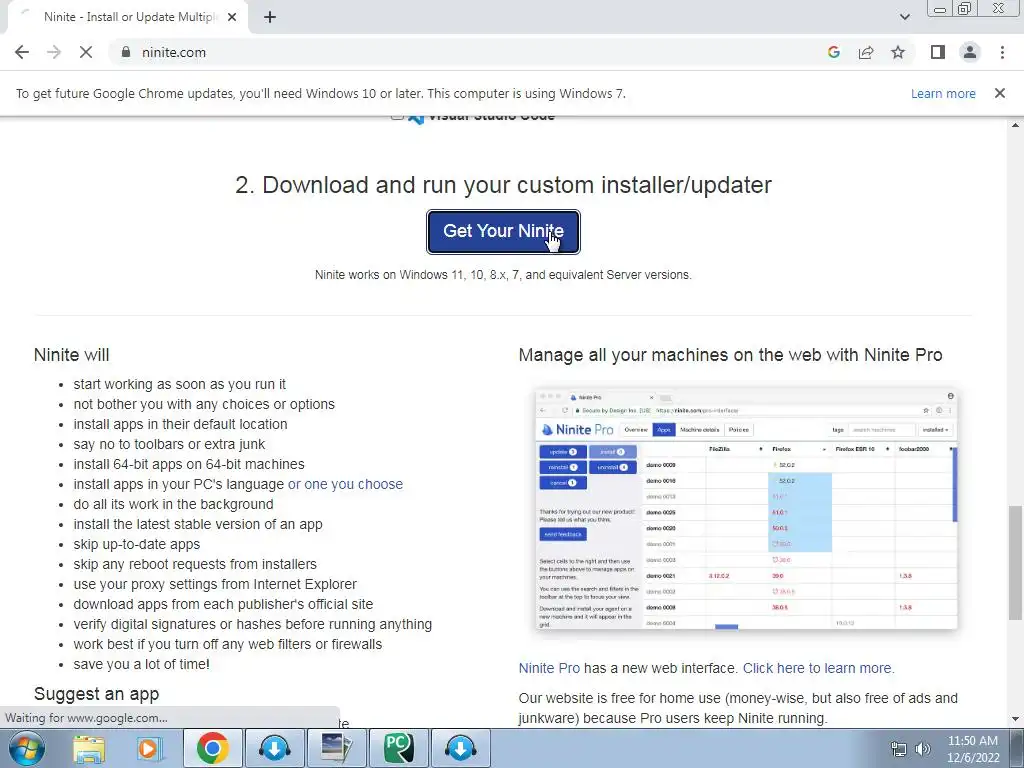Click the Chrome taskbar icon
This screenshot has height=768, width=1024.
(212, 748)
